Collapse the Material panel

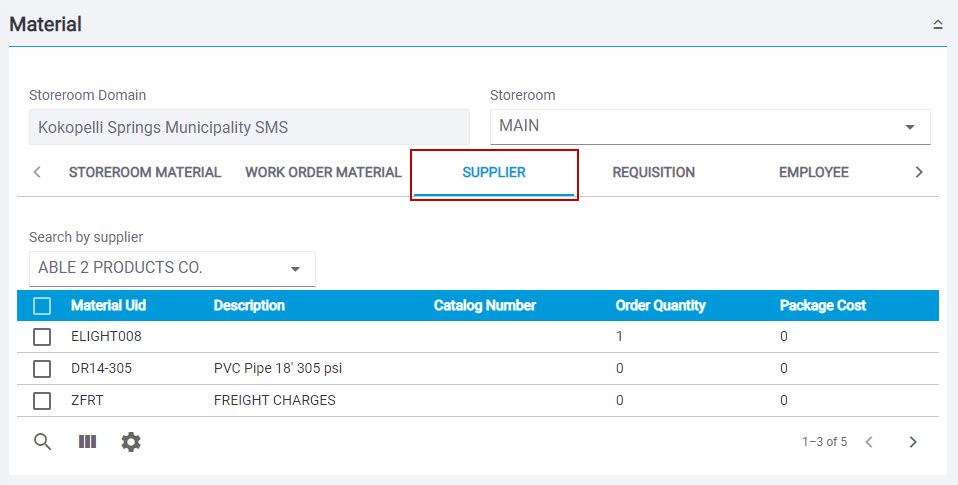[938, 24]
